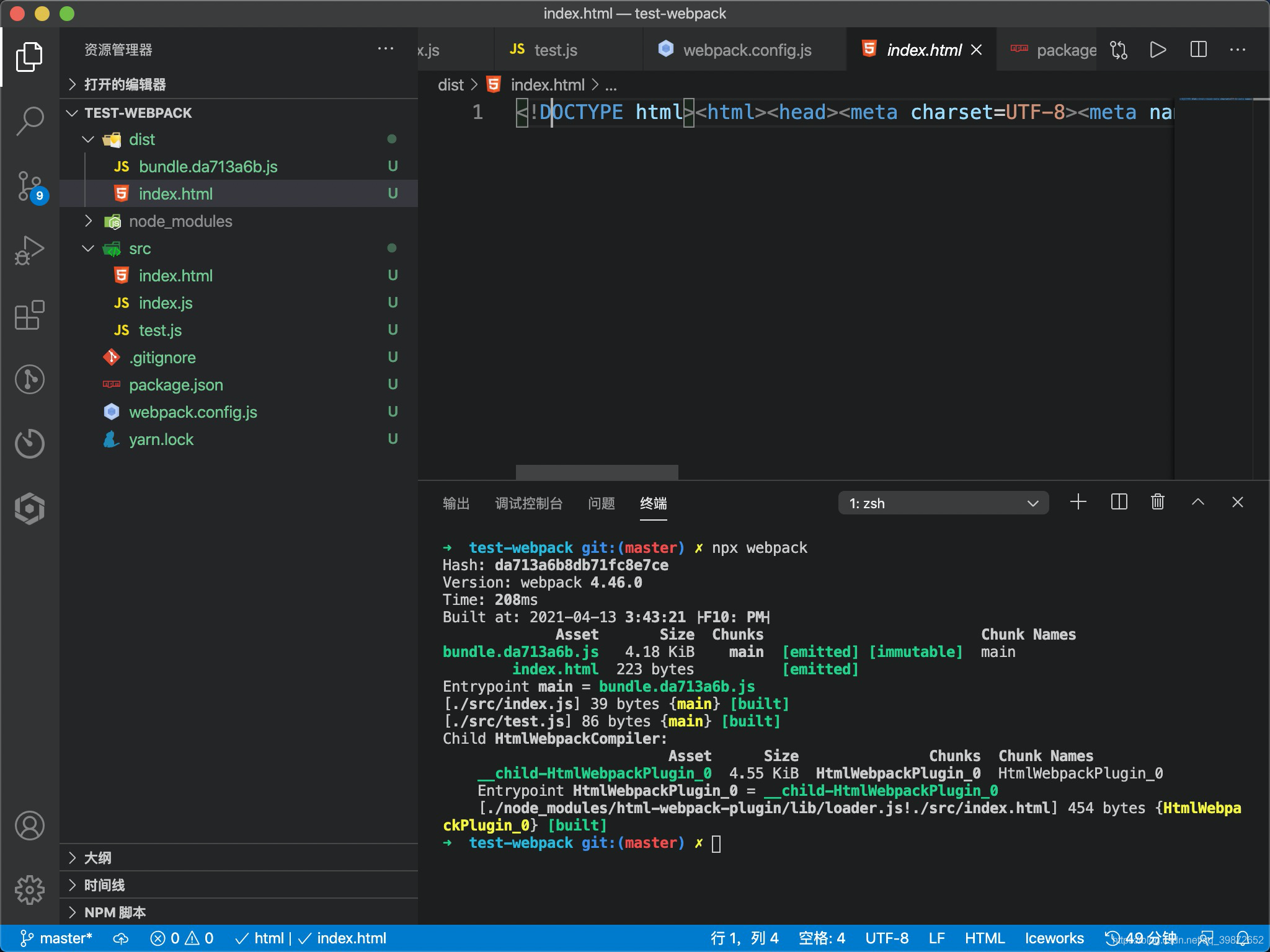Open Explorer panel more actions ellipsis
Image resolution: width=1270 pixels, height=952 pixels.
[386, 49]
